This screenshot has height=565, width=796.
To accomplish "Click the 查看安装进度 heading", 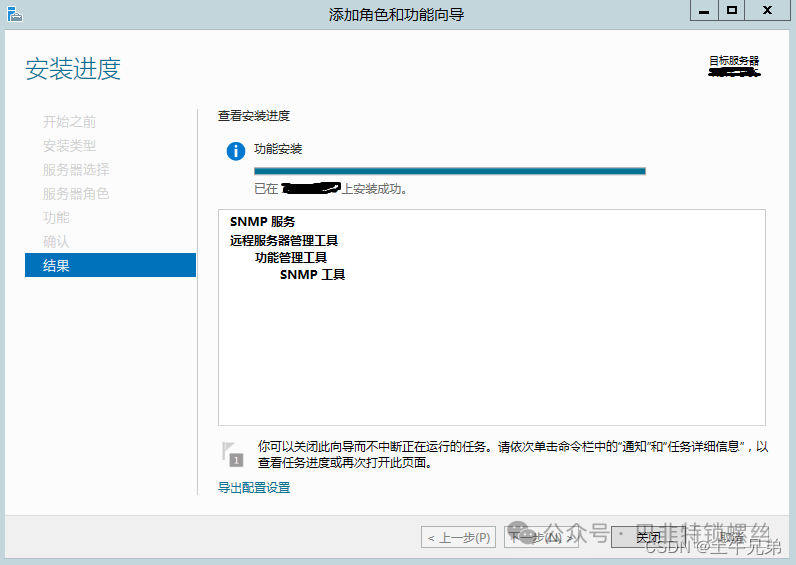I will pyautogui.click(x=254, y=116).
